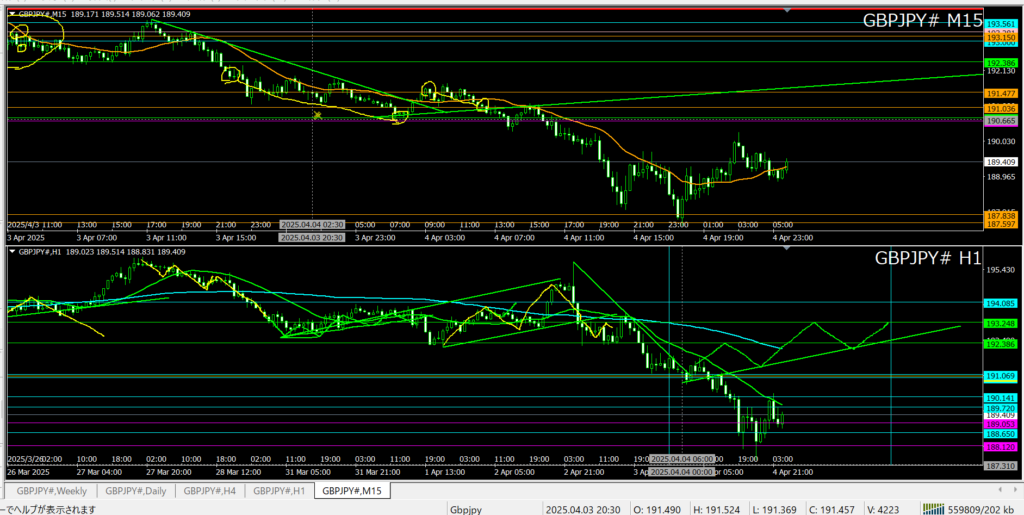Image resolution: width=1024 pixels, height=515 pixels.
Task: Click the 2025.04.04 06:00 time label on H1
Action: coord(682,459)
